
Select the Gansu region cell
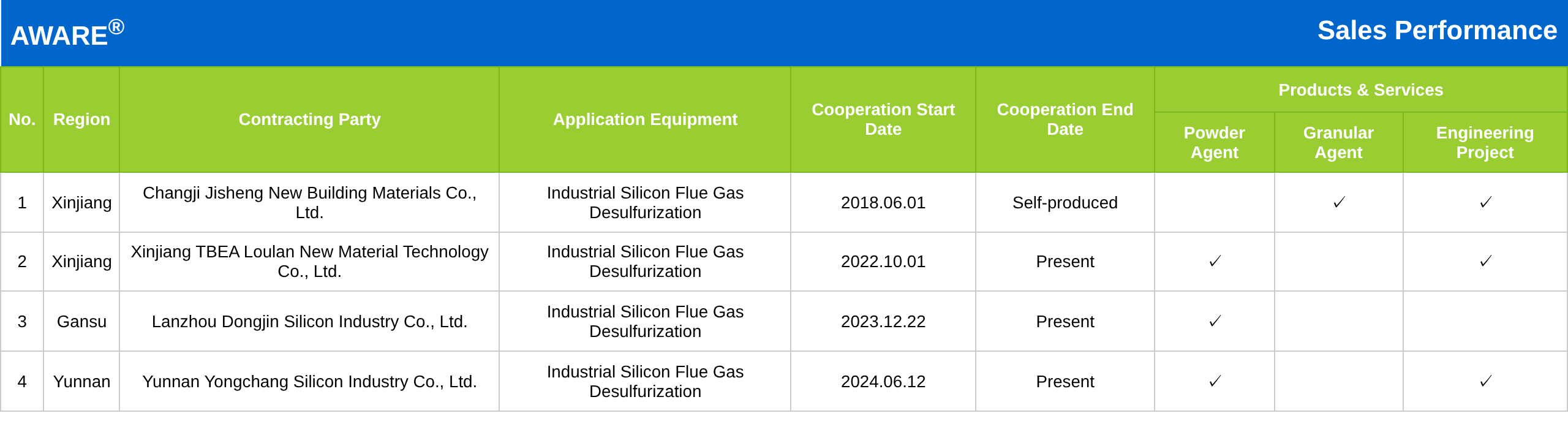coord(81,321)
